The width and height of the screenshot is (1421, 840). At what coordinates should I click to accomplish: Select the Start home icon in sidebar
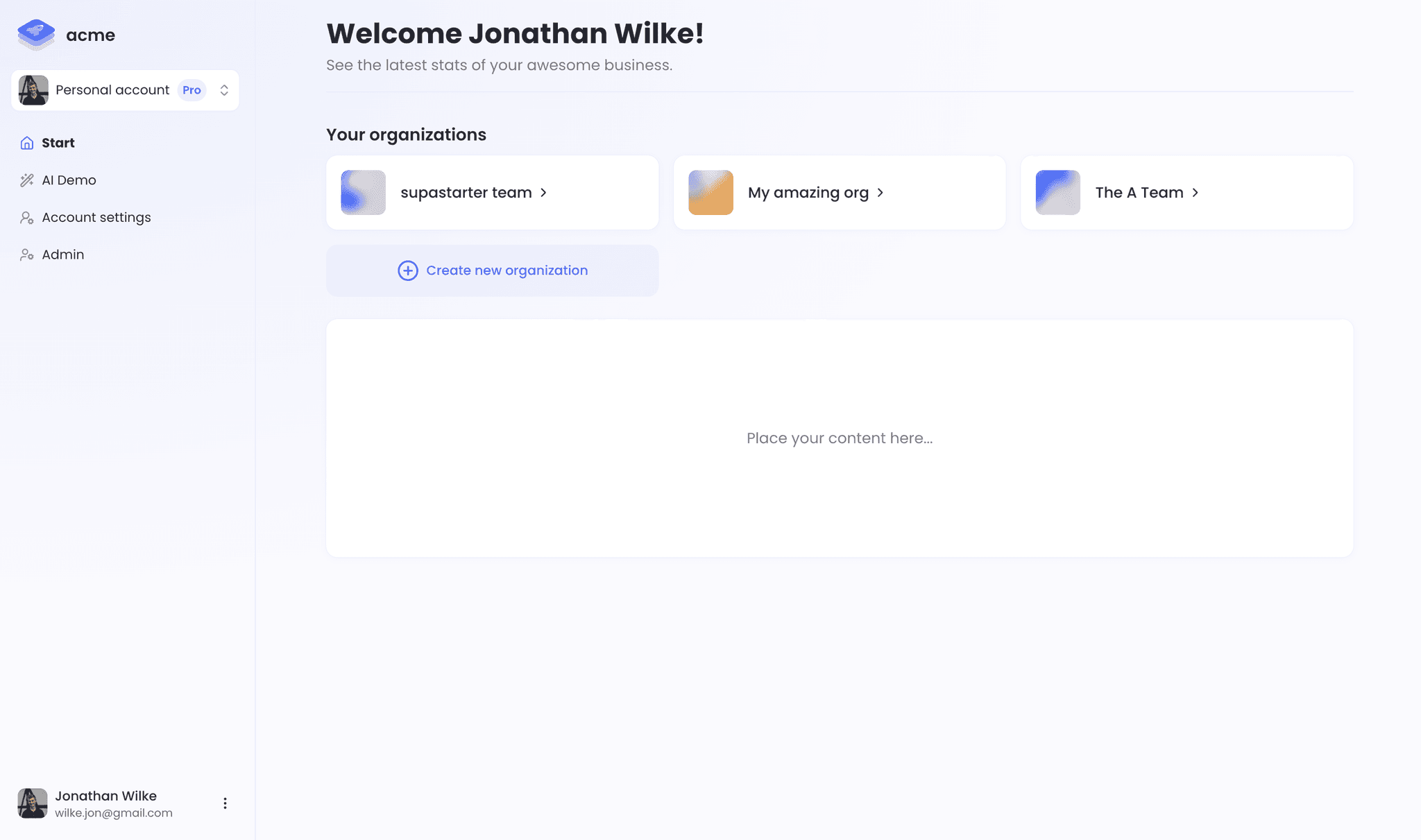[x=26, y=142]
